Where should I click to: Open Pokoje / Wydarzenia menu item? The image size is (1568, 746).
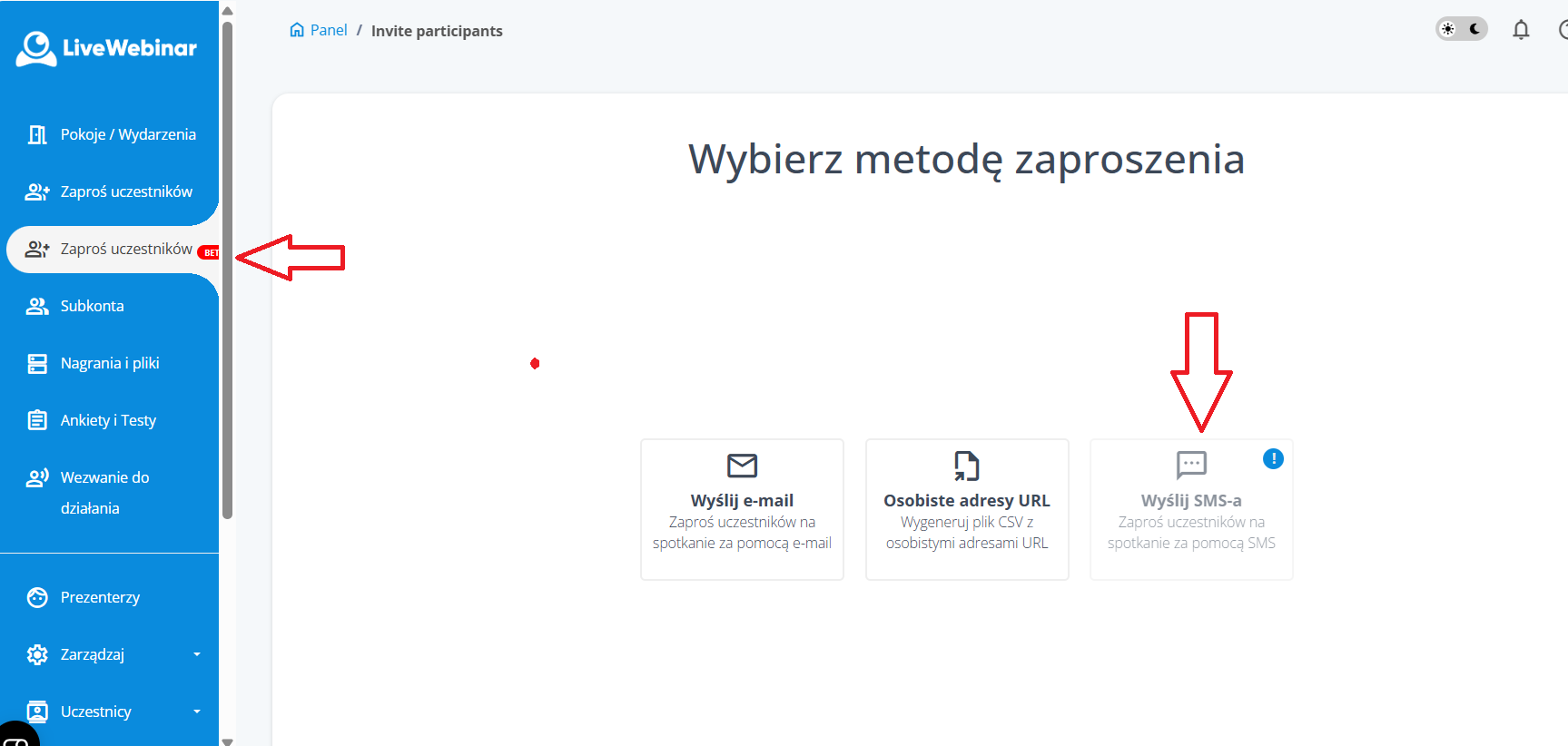coord(127,134)
